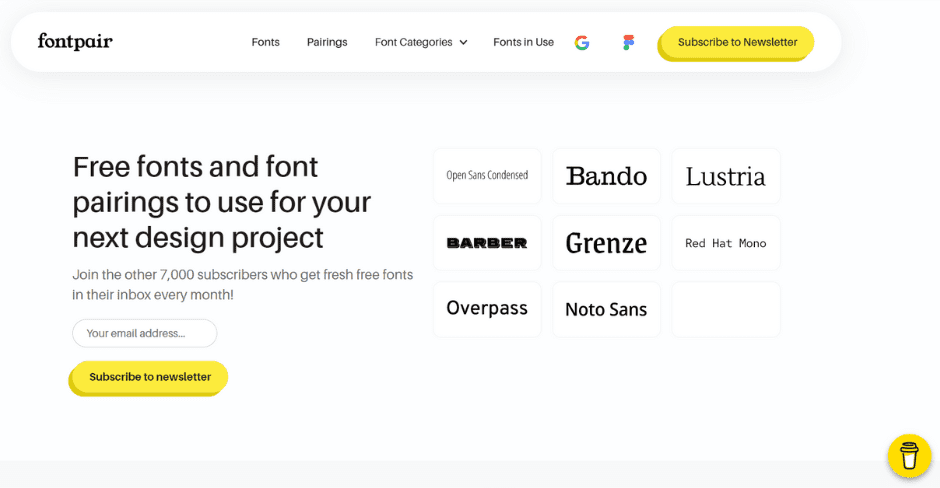The width and height of the screenshot is (940, 488).
Task: Open the Bando font card
Action: (606, 176)
